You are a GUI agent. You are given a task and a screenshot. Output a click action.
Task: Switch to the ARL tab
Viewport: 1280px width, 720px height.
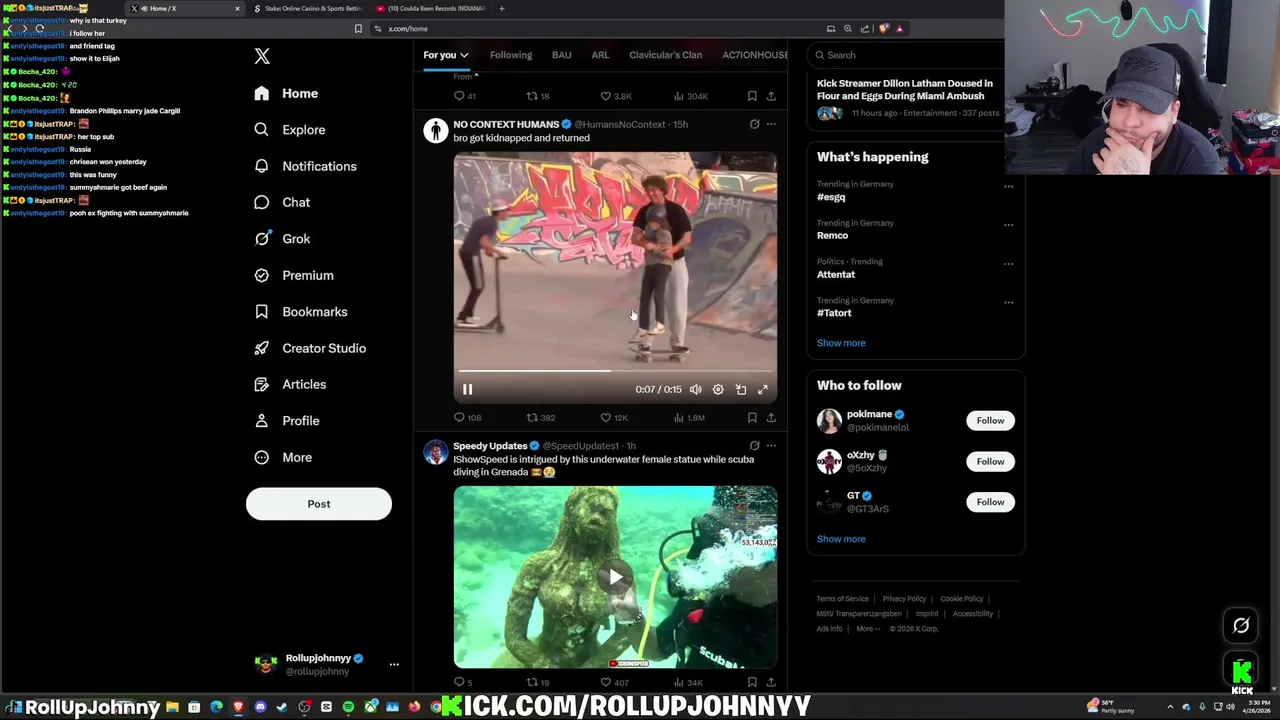pos(600,55)
